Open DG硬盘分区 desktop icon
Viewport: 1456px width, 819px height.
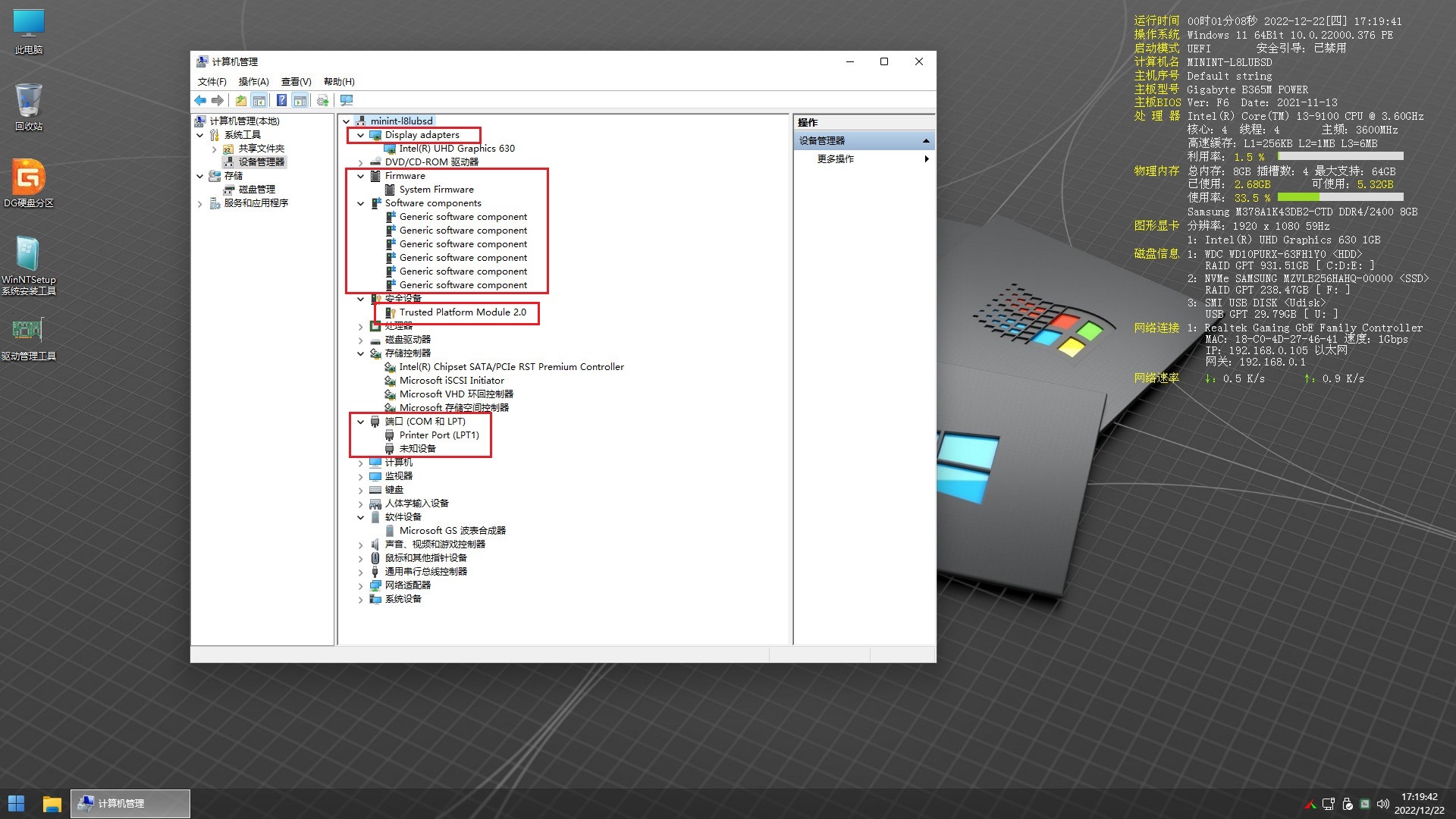tap(29, 184)
